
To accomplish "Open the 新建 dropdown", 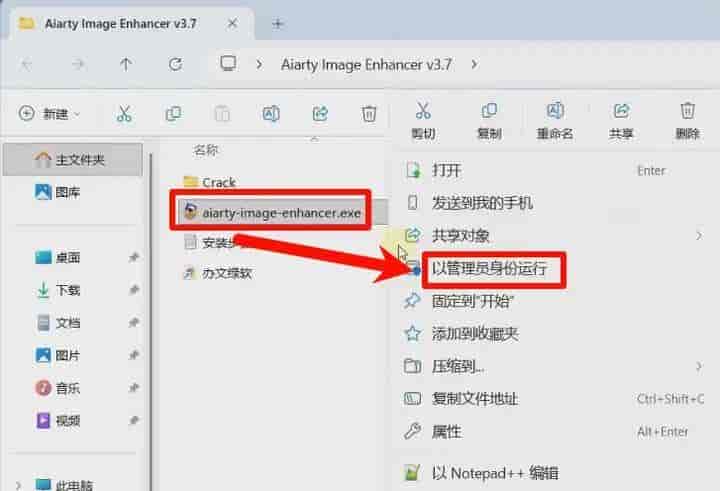I will point(50,113).
